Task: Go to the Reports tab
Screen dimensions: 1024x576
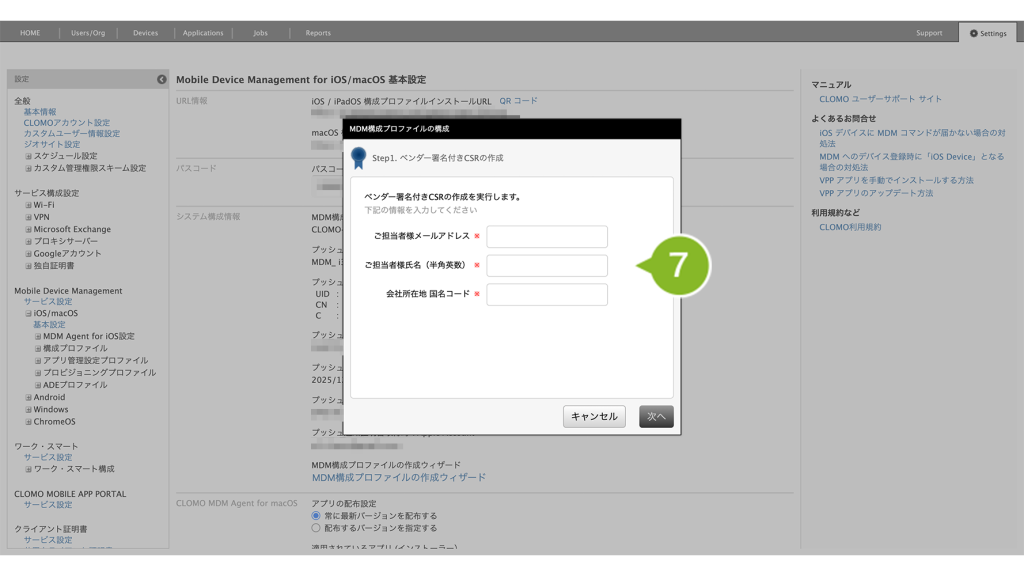Action: (318, 33)
